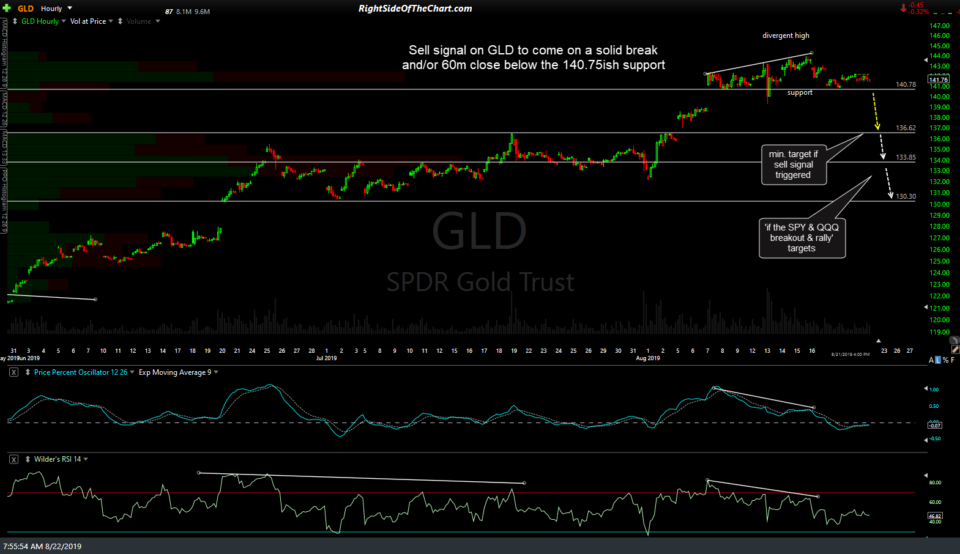Click the 'divergent high' annotation text

coord(786,36)
